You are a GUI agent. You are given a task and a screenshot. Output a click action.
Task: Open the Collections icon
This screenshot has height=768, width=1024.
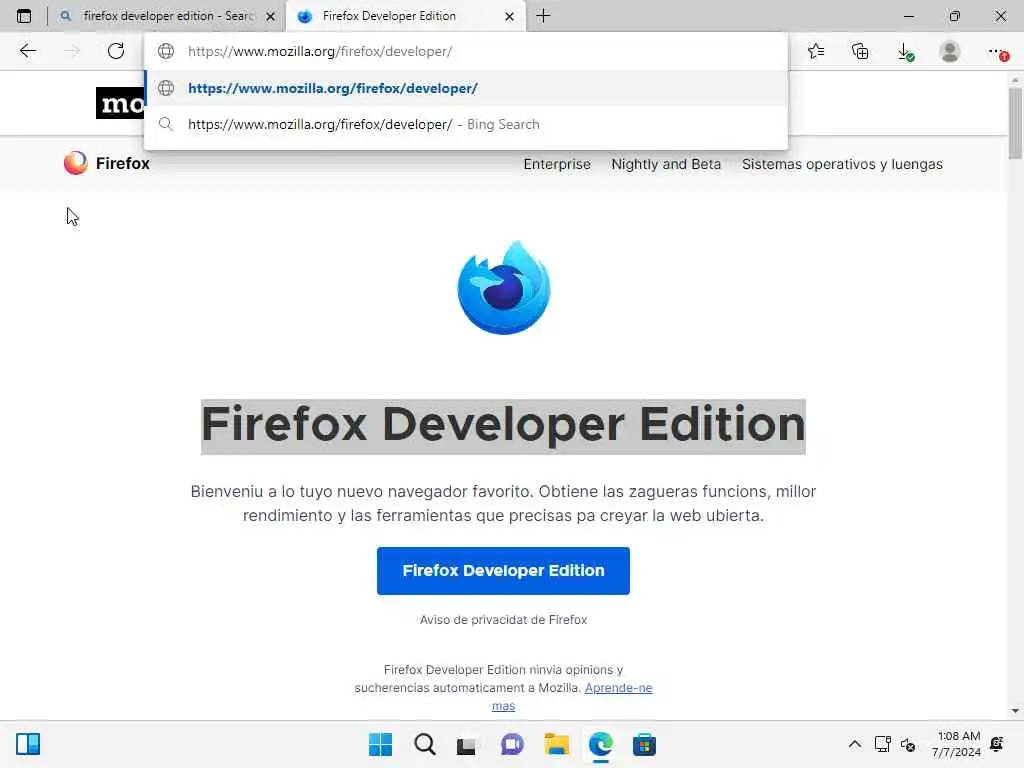(x=860, y=51)
